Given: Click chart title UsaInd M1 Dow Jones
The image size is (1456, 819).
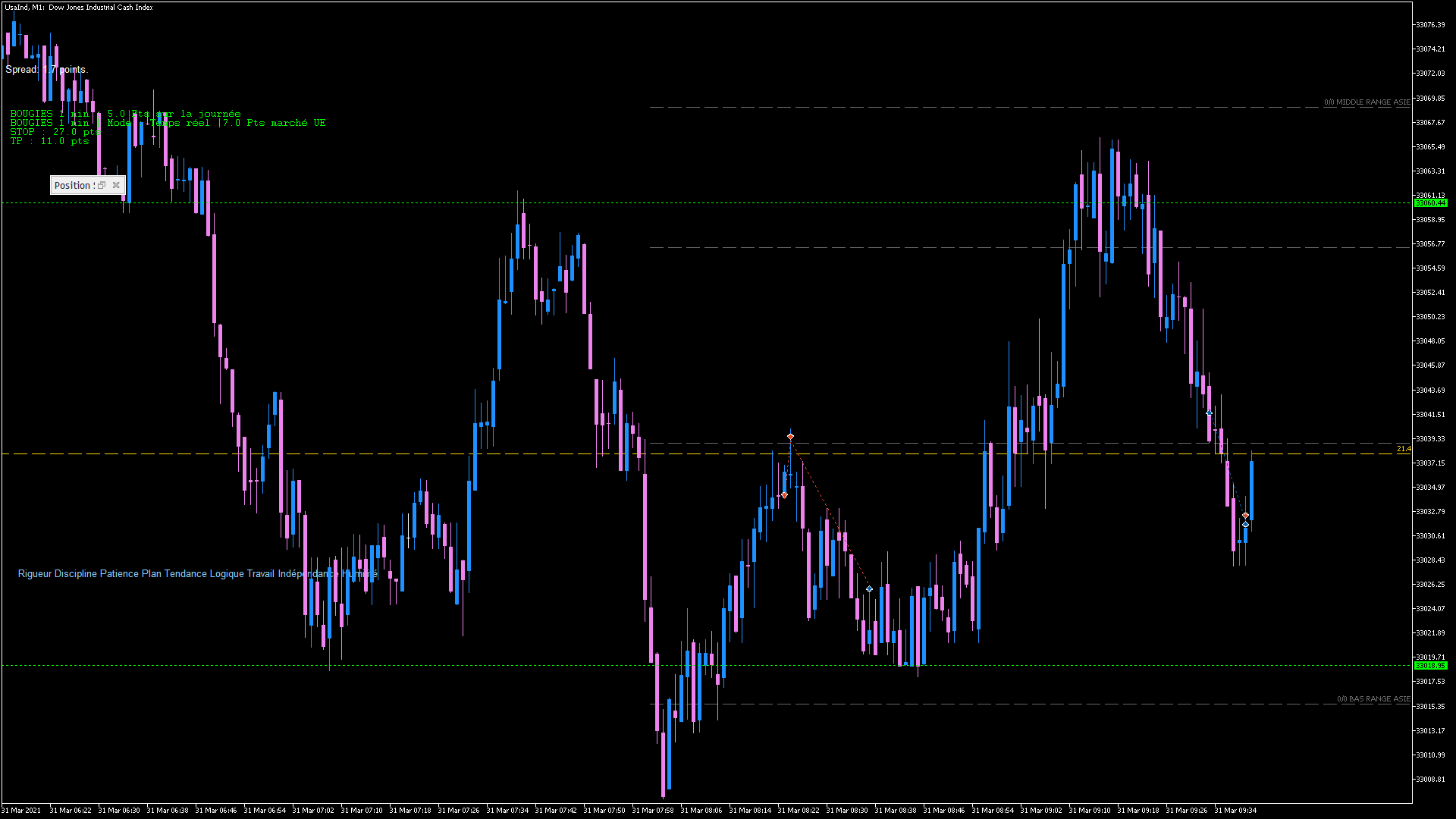Looking at the screenshot, I should (79, 8).
